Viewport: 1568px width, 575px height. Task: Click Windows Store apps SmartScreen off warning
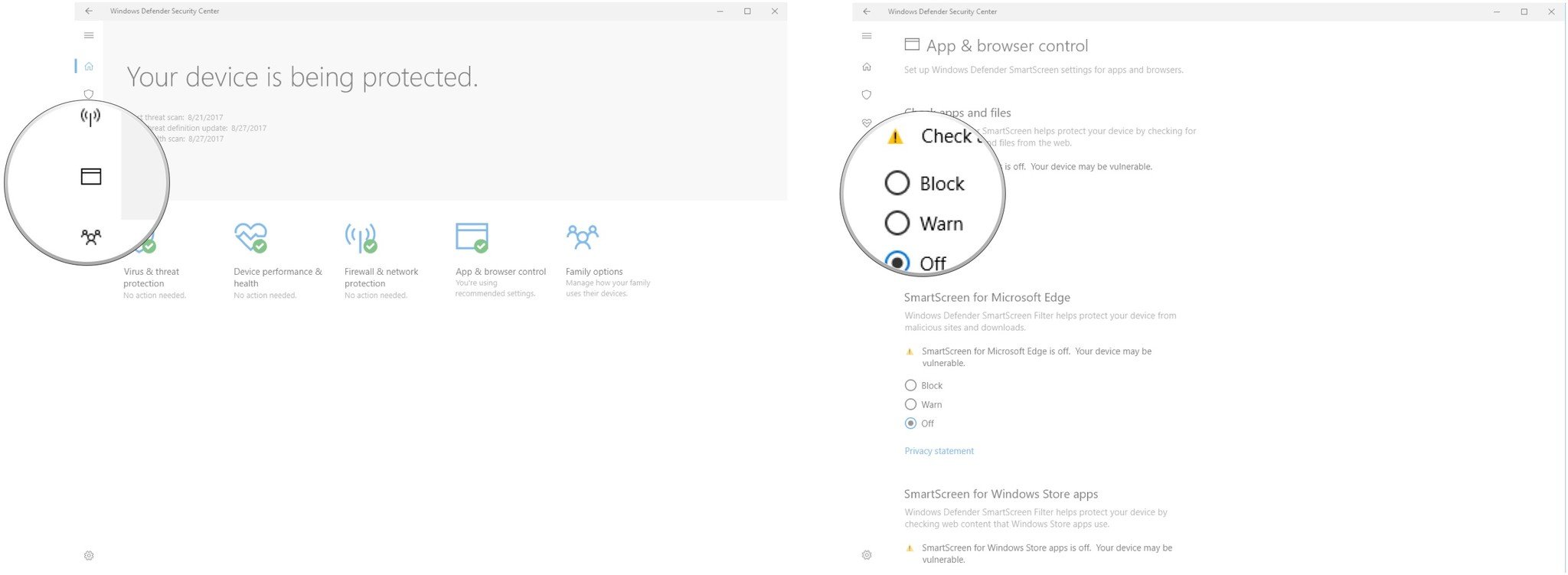click(x=1047, y=554)
